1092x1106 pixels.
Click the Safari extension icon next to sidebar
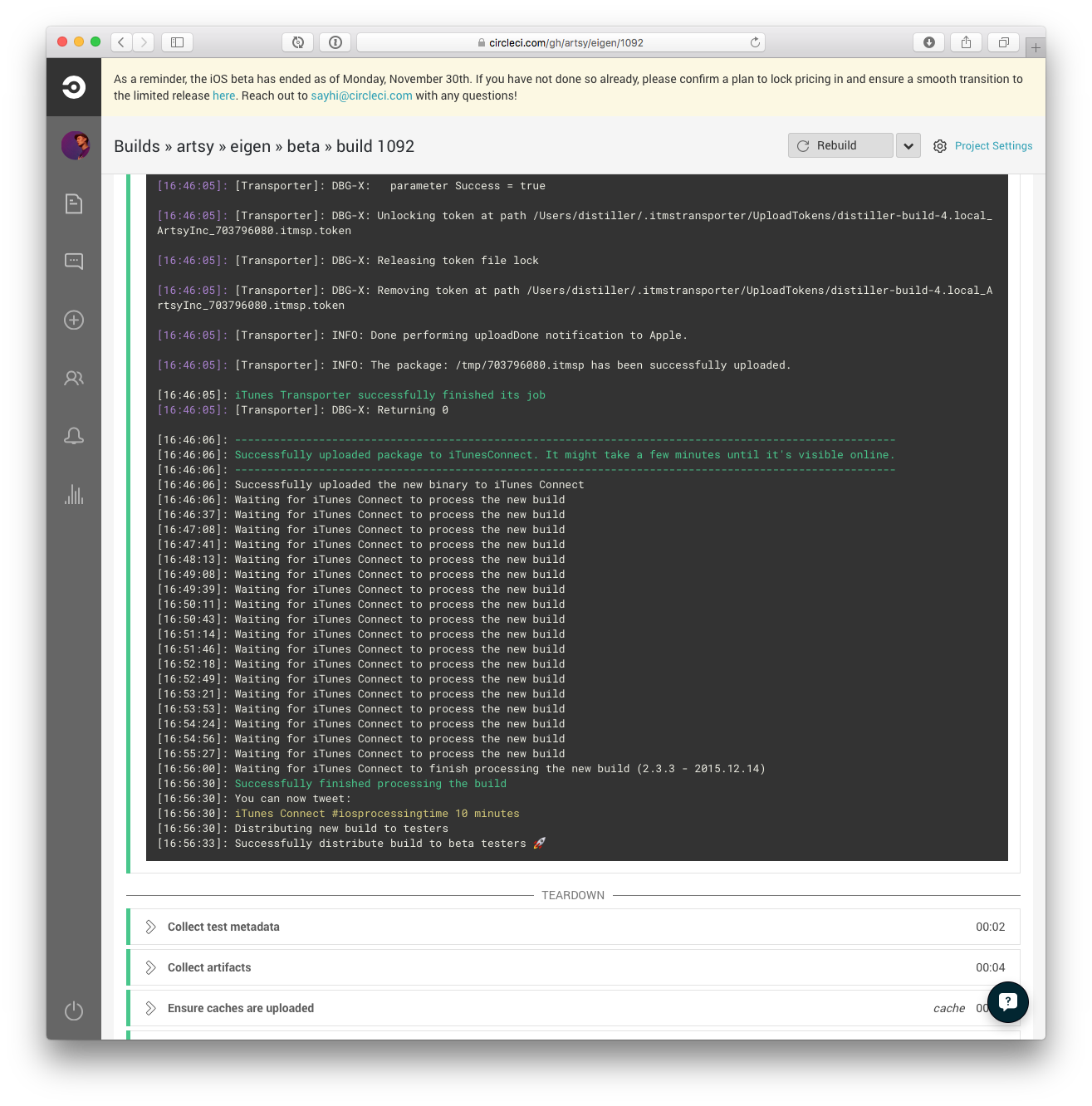[298, 42]
